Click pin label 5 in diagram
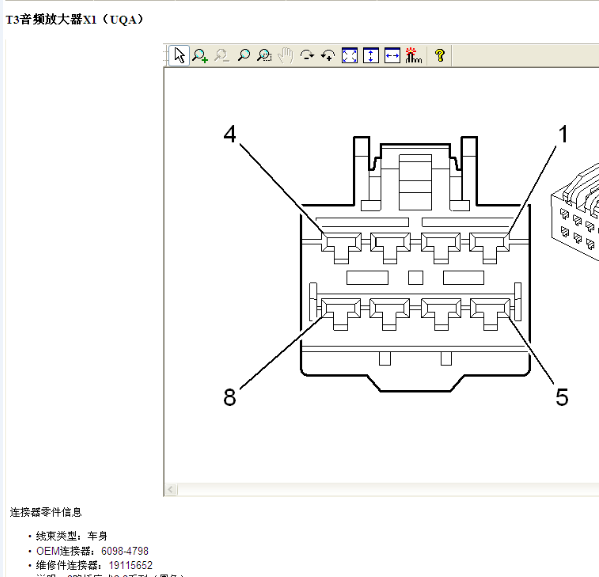This screenshot has height=577, width=599. point(562,397)
